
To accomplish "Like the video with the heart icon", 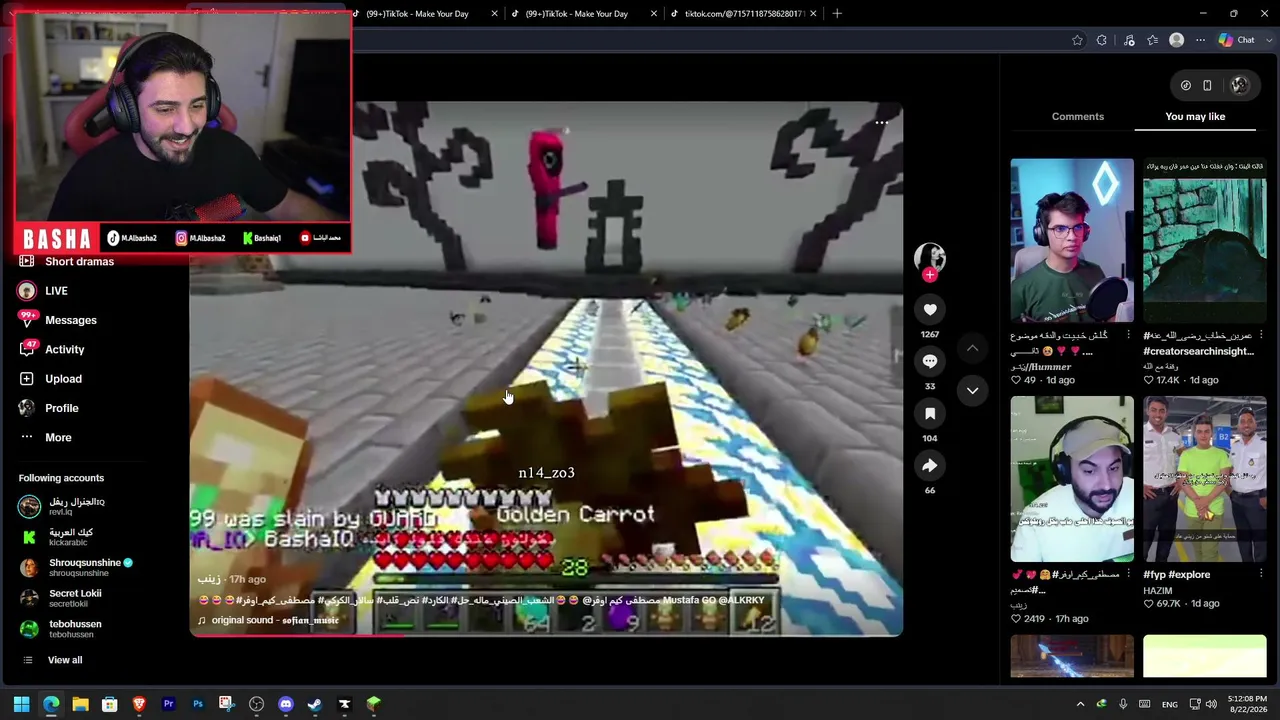I will click(930, 310).
